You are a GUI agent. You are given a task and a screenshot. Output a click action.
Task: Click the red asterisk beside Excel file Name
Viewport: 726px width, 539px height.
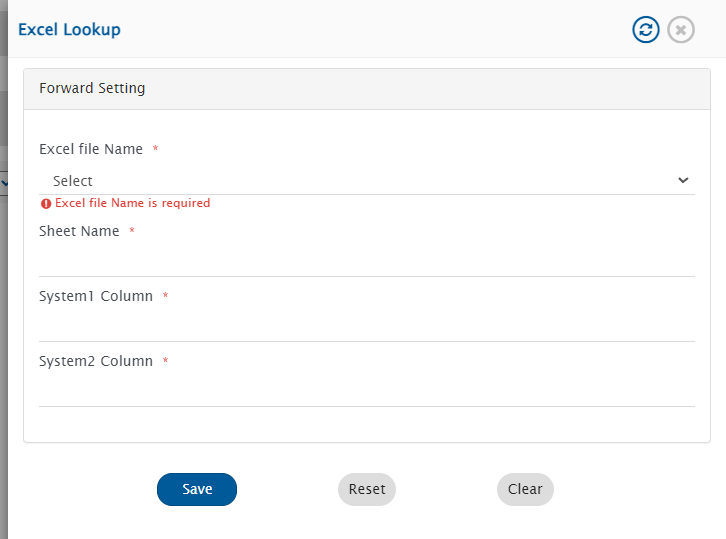pyautogui.click(x=155, y=150)
